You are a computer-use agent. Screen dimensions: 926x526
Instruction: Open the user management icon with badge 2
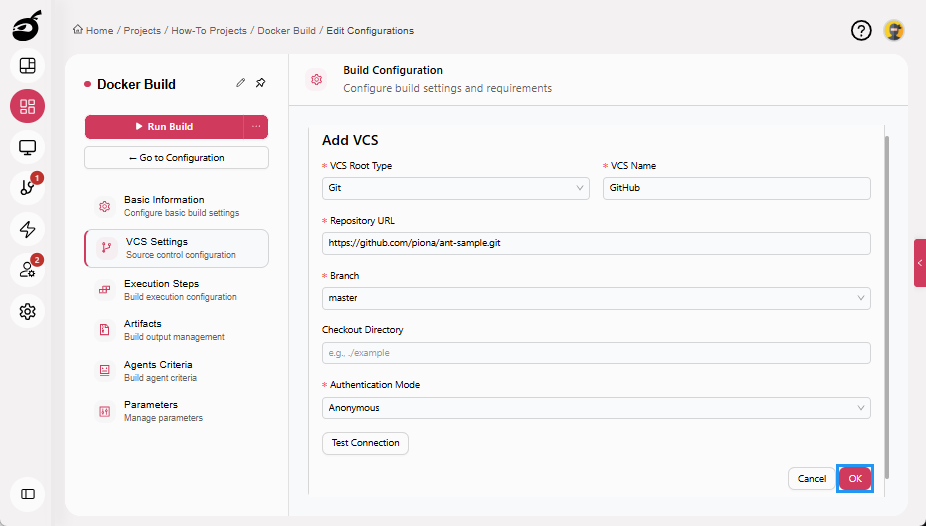[x=27, y=270]
